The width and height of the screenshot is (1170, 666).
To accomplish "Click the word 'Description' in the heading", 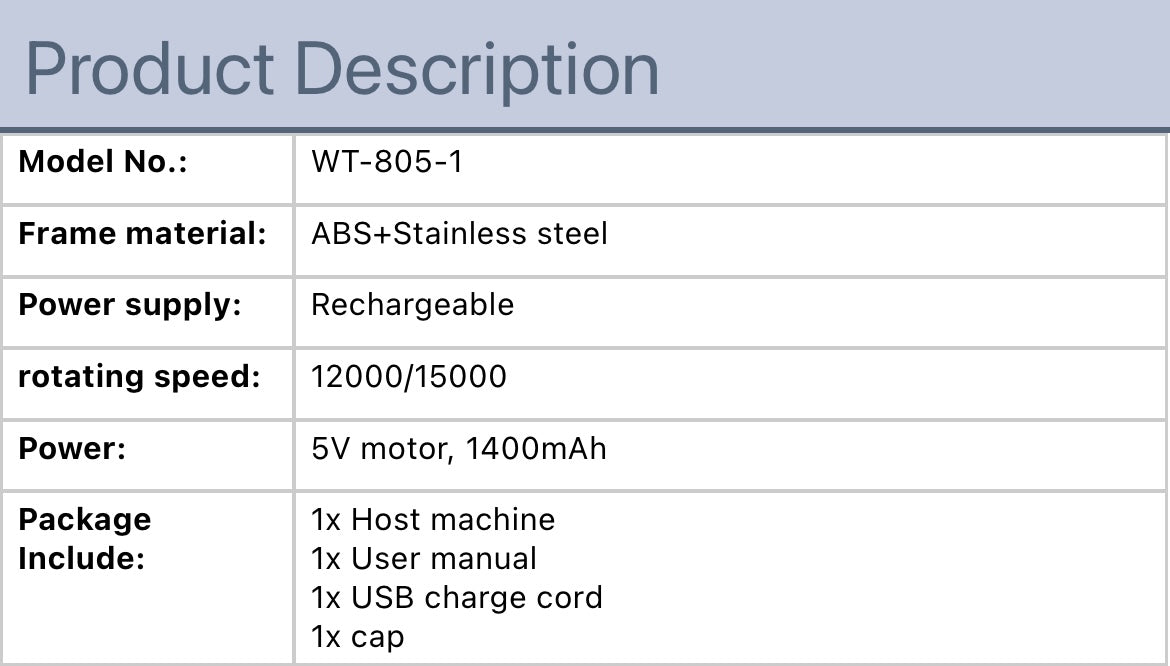I will pyautogui.click(x=478, y=69).
